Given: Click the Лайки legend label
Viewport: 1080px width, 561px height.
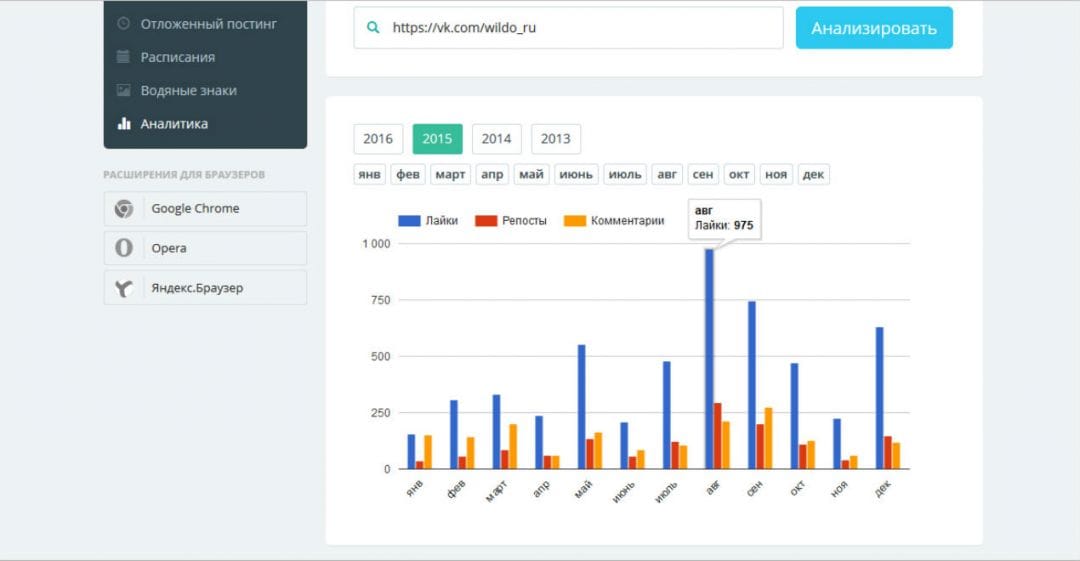Looking at the screenshot, I should coord(442,221).
